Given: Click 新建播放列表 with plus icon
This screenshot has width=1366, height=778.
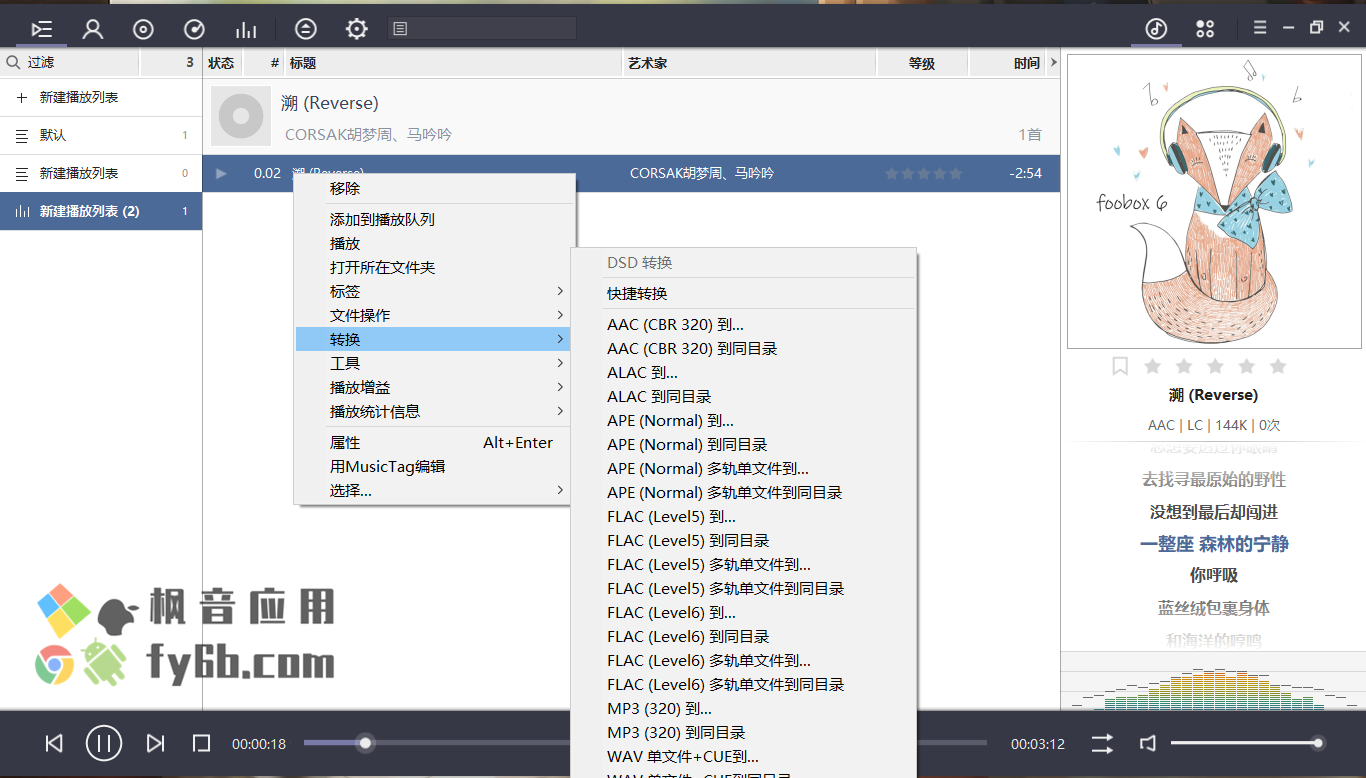Looking at the screenshot, I should point(101,97).
